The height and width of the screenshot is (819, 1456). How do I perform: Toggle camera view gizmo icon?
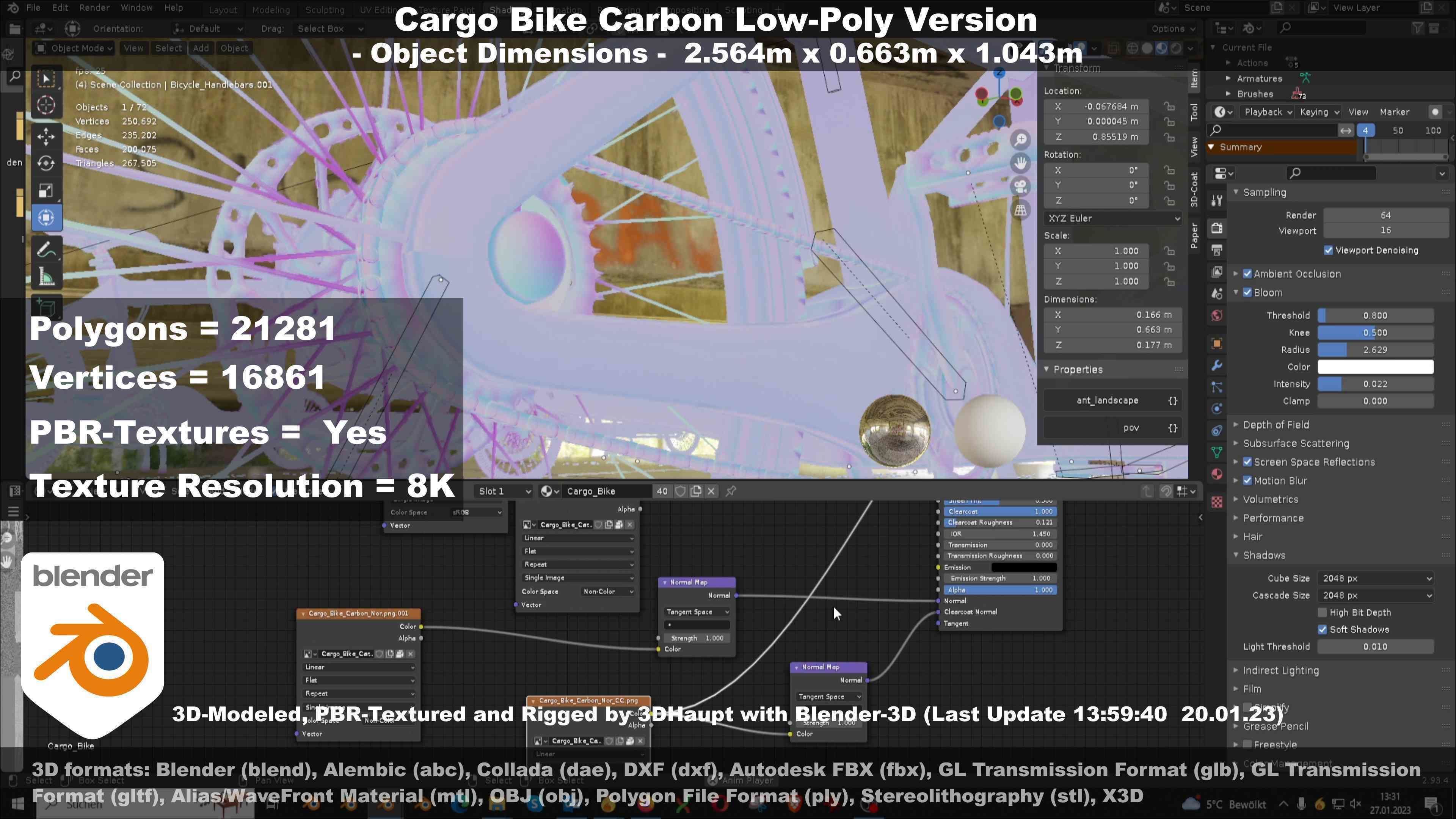[1021, 187]
